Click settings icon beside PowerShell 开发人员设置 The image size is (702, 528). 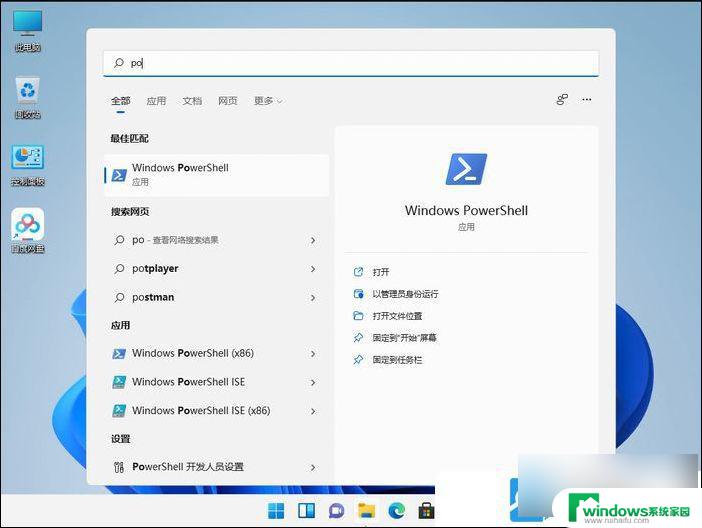(x=119, y=467)
